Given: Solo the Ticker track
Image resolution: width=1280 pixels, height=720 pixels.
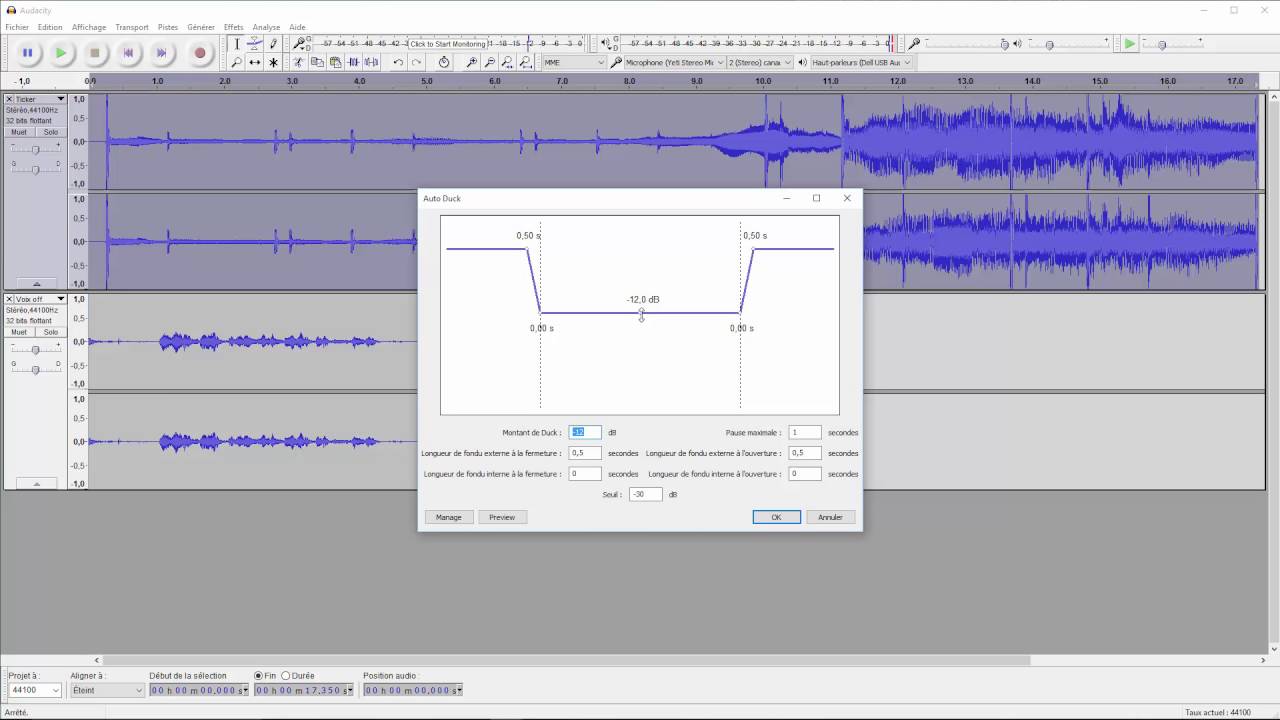Looking at the screenshot, I should (50, 132).
